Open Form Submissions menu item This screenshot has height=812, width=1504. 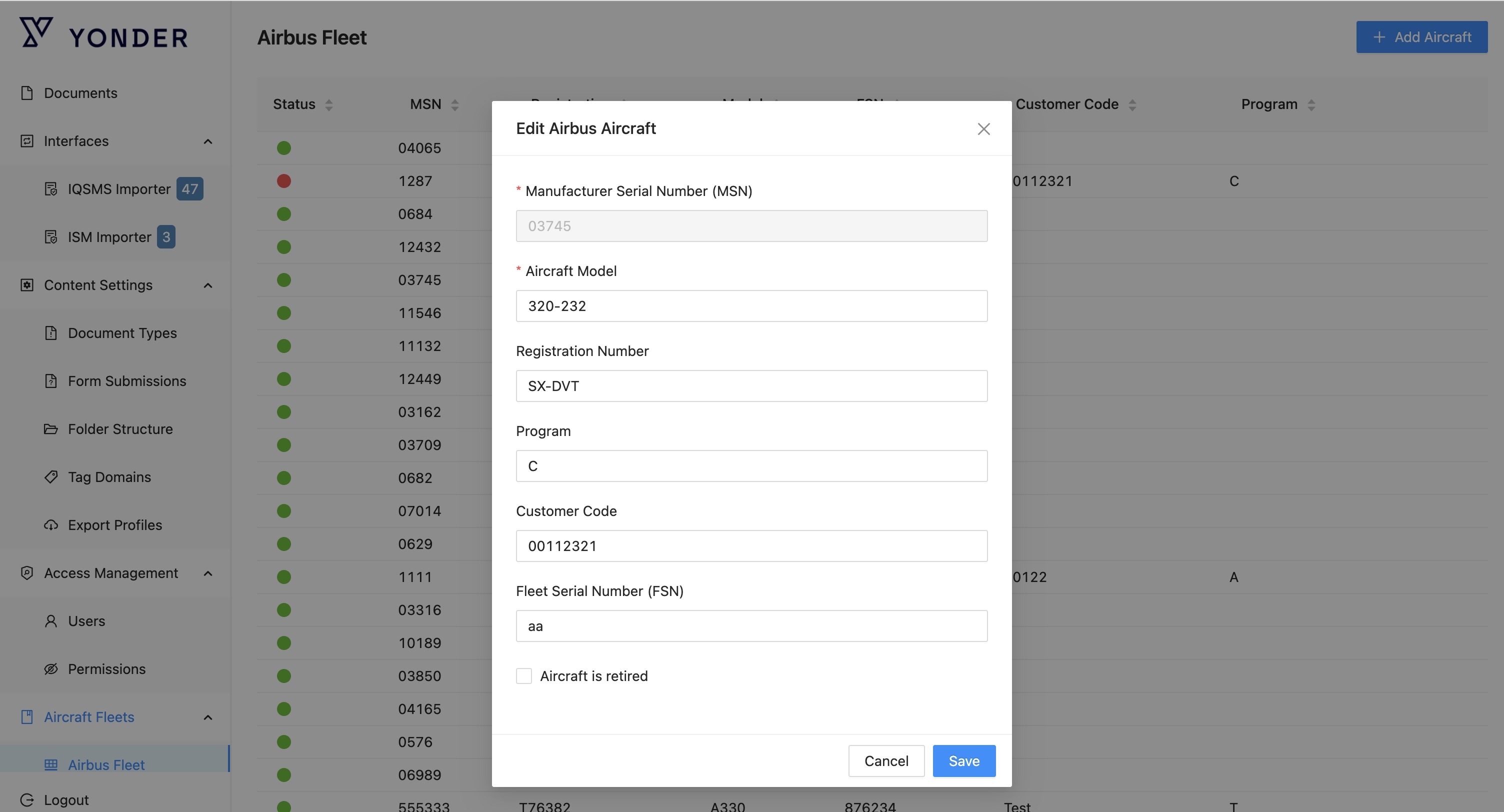[x=126, y=381]
